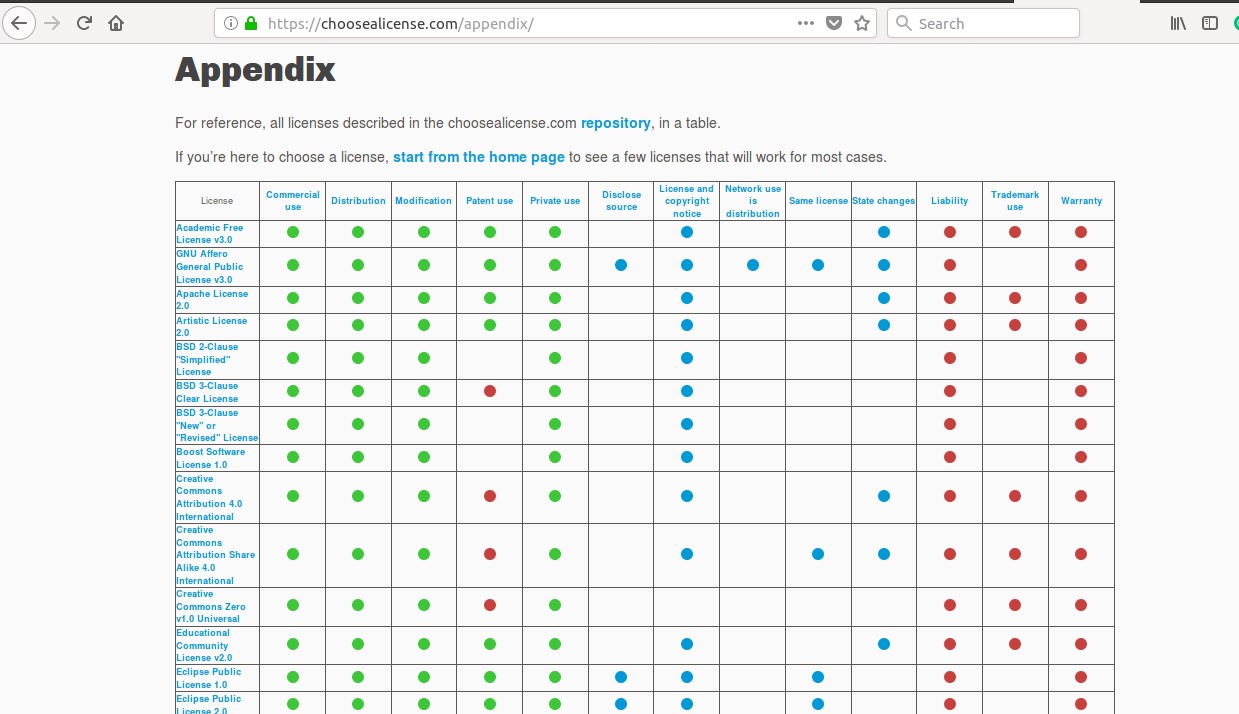Click GNU Affero Network use blue dot
This screenshot has height=714, width=1239.
pos(753,265)
